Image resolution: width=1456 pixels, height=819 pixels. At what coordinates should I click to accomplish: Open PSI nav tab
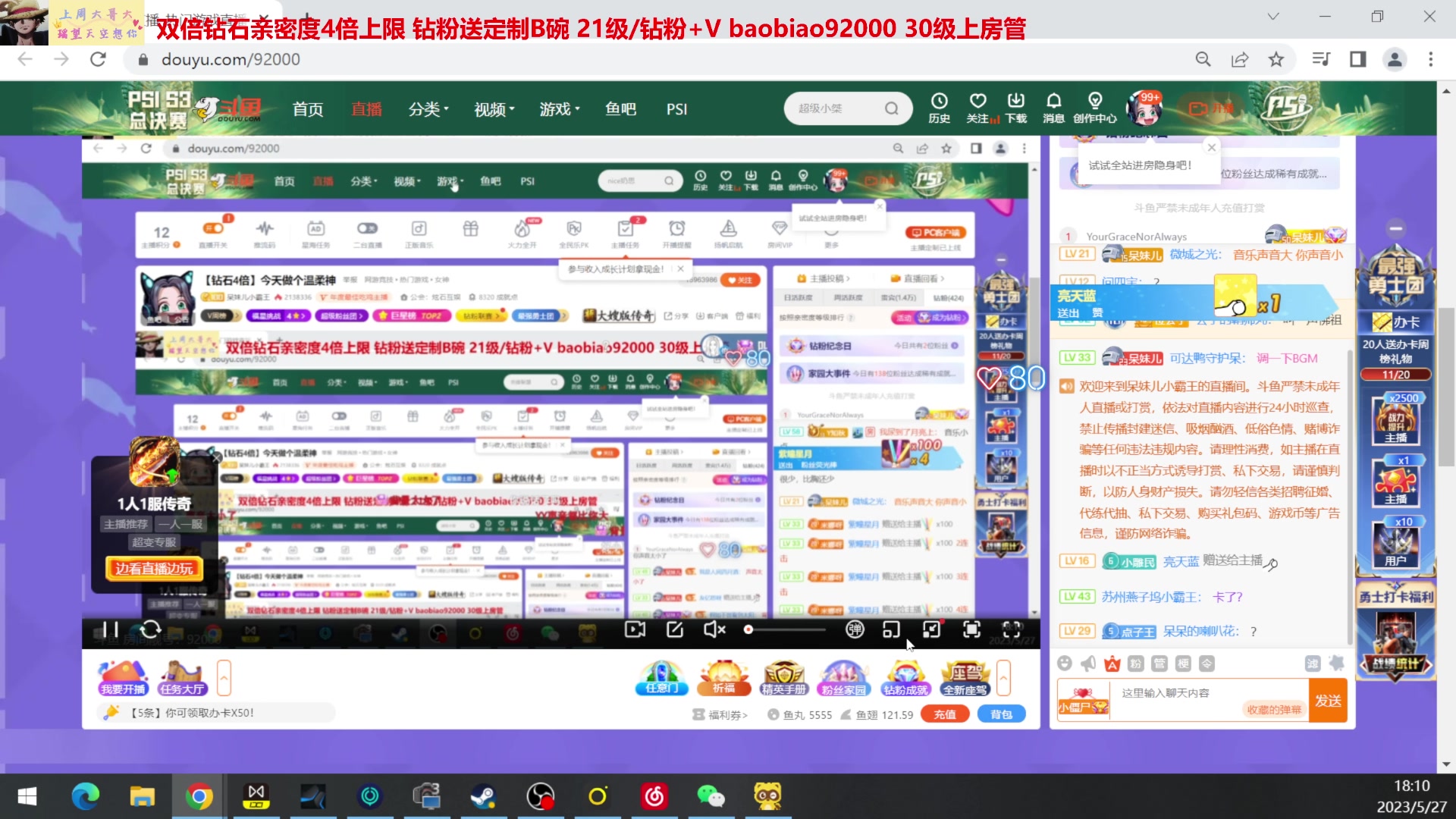[x=676, y=109]
